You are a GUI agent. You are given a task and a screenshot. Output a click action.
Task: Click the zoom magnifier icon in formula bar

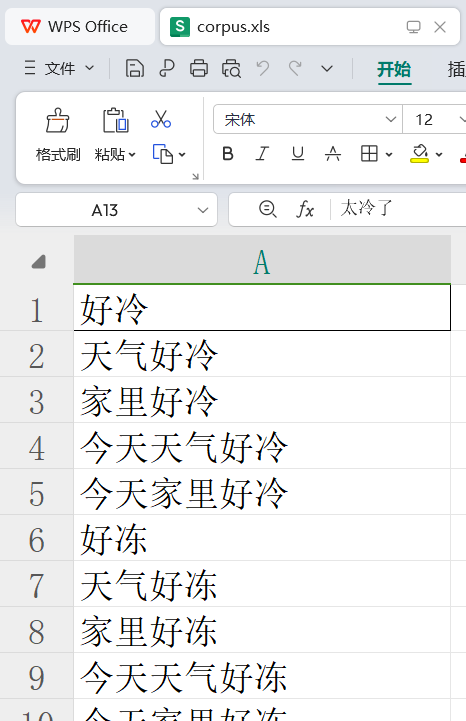[267, 209]
